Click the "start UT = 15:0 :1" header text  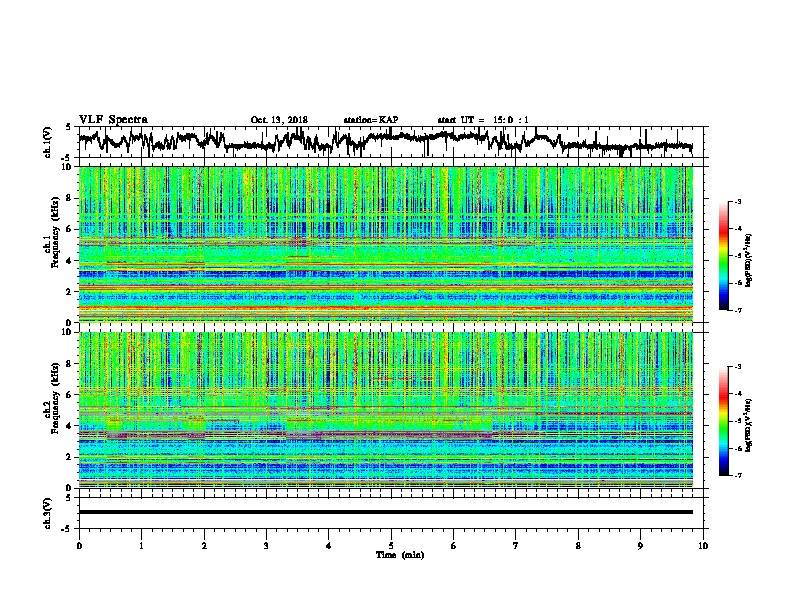click(483, 120)
